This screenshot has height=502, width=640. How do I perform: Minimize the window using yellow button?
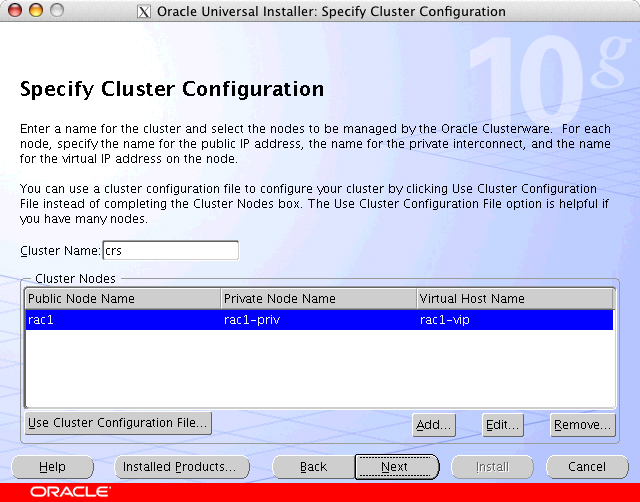pyautogui.click(x=34, y=11)
